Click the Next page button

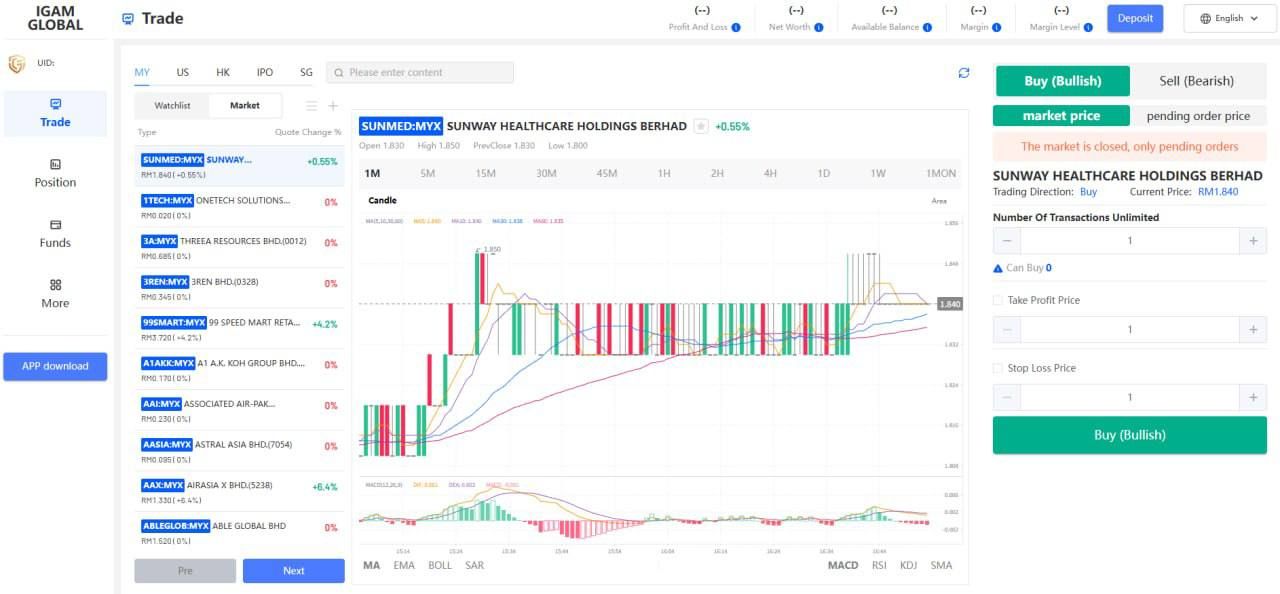[x=293, y=570]
